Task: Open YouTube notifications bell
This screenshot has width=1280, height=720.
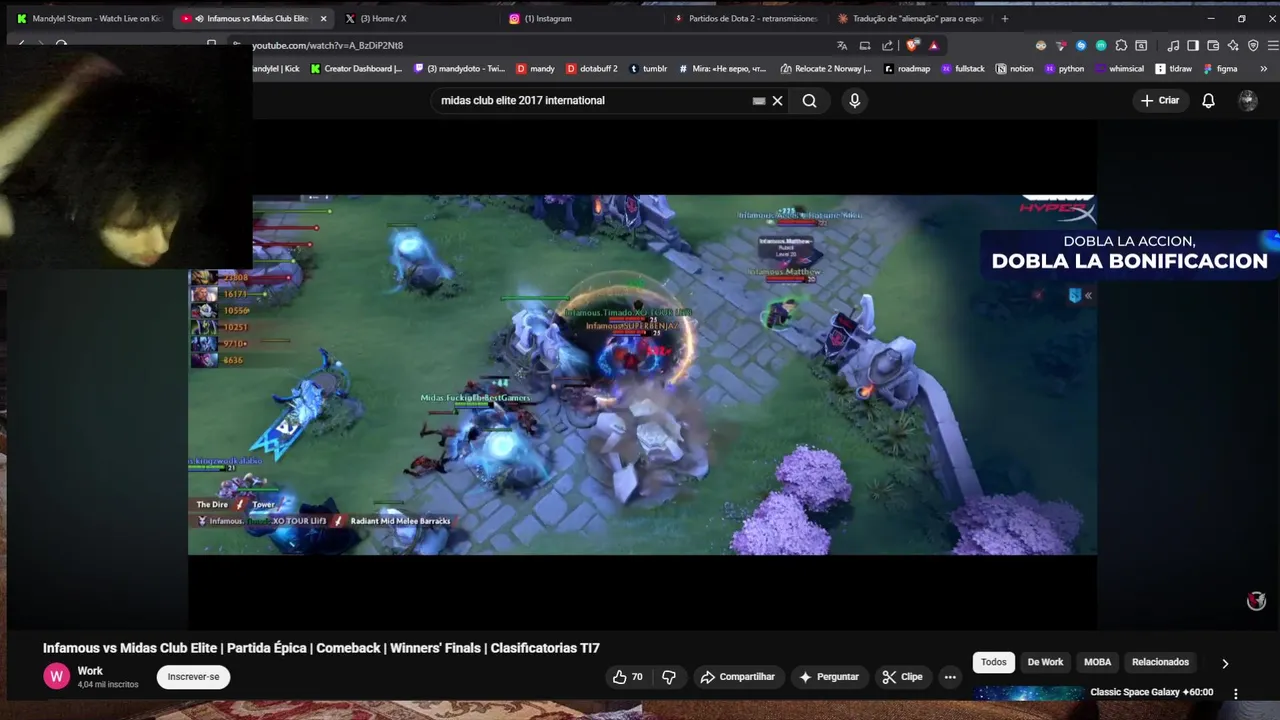Action: [1208, 100]
